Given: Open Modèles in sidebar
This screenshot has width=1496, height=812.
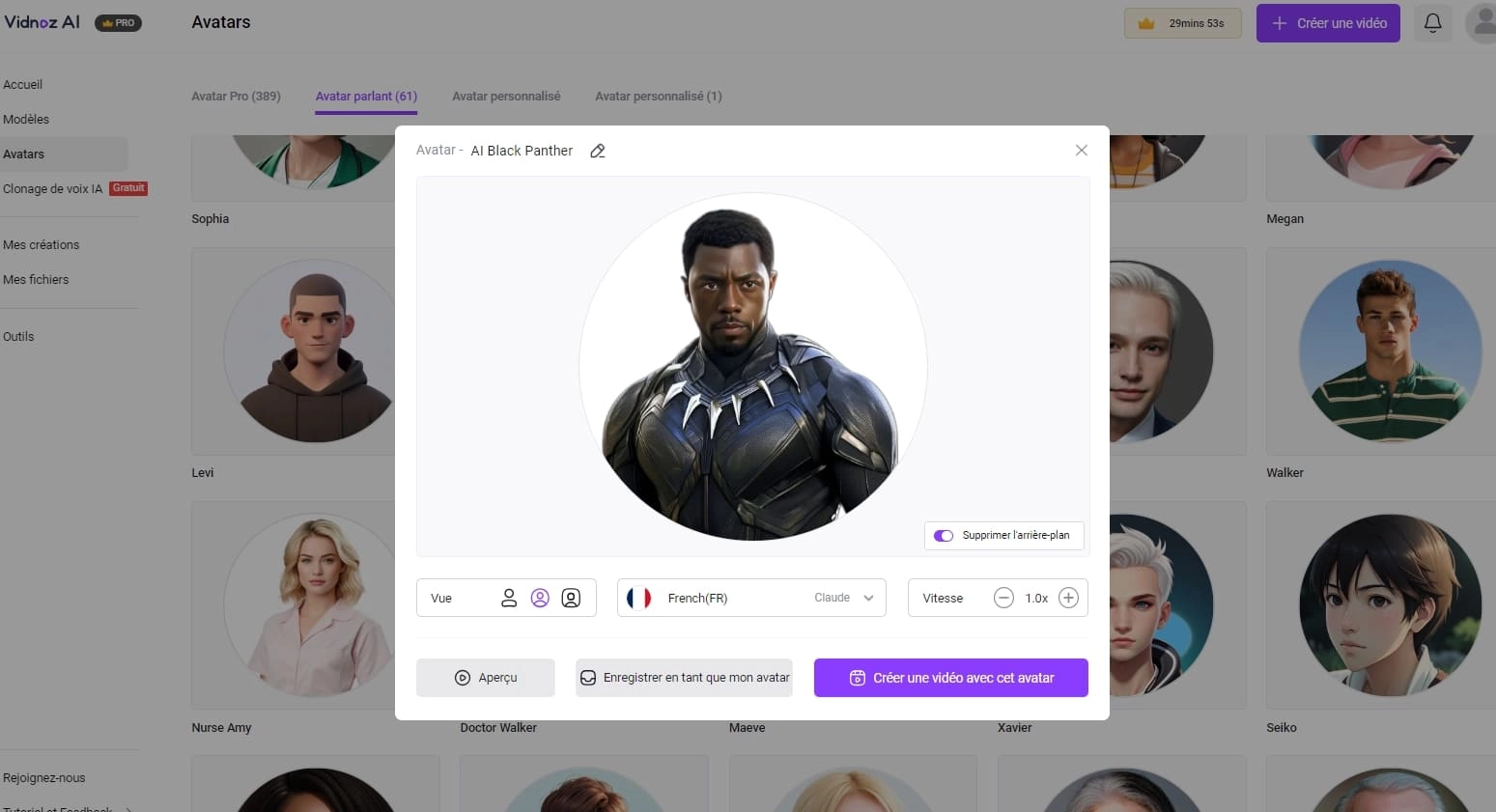Looking at the screenshot, I should (x=26, y=119).
